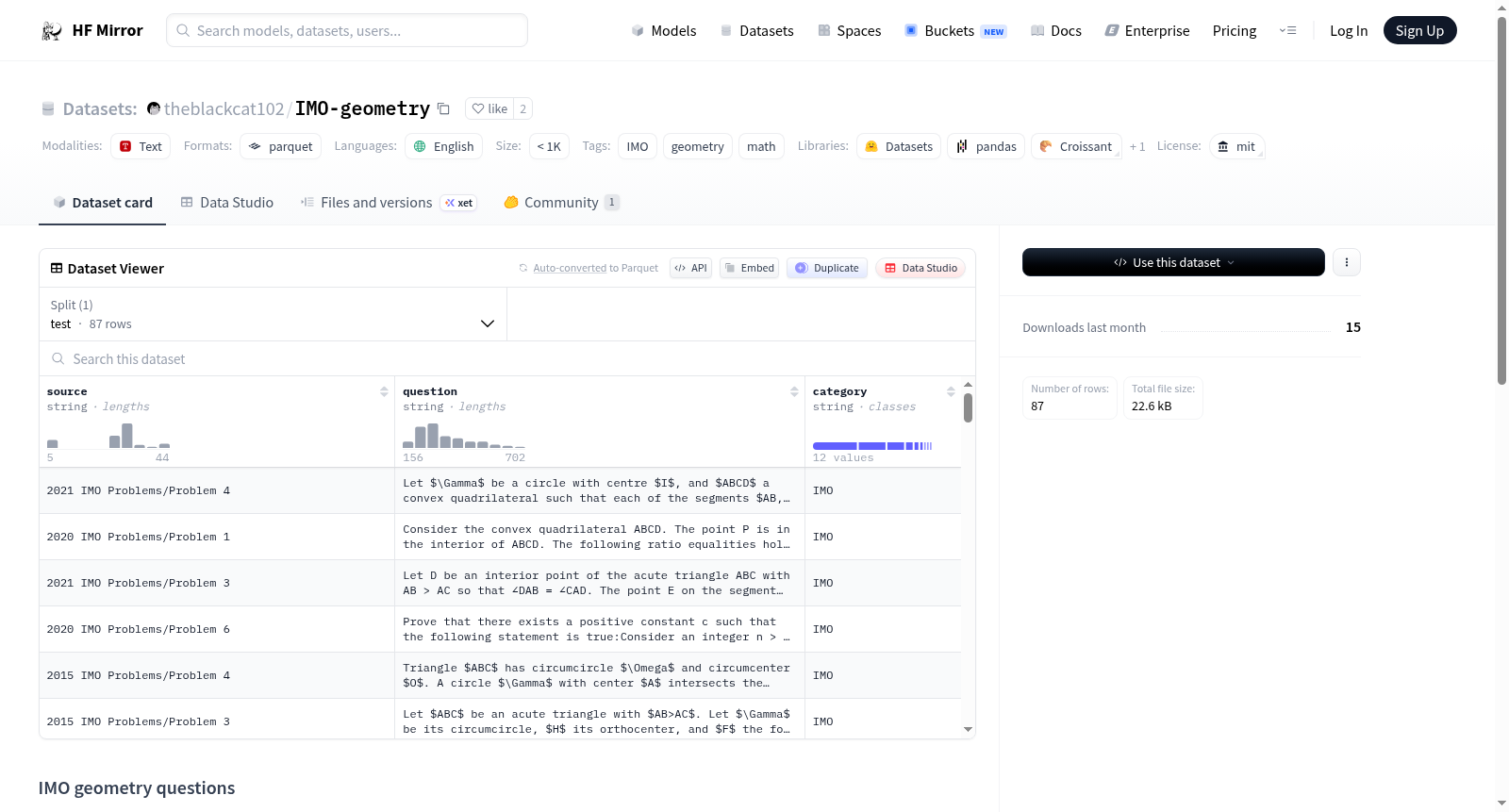Select the parquet format tag

pyautogui.click(x=281, y=146)
